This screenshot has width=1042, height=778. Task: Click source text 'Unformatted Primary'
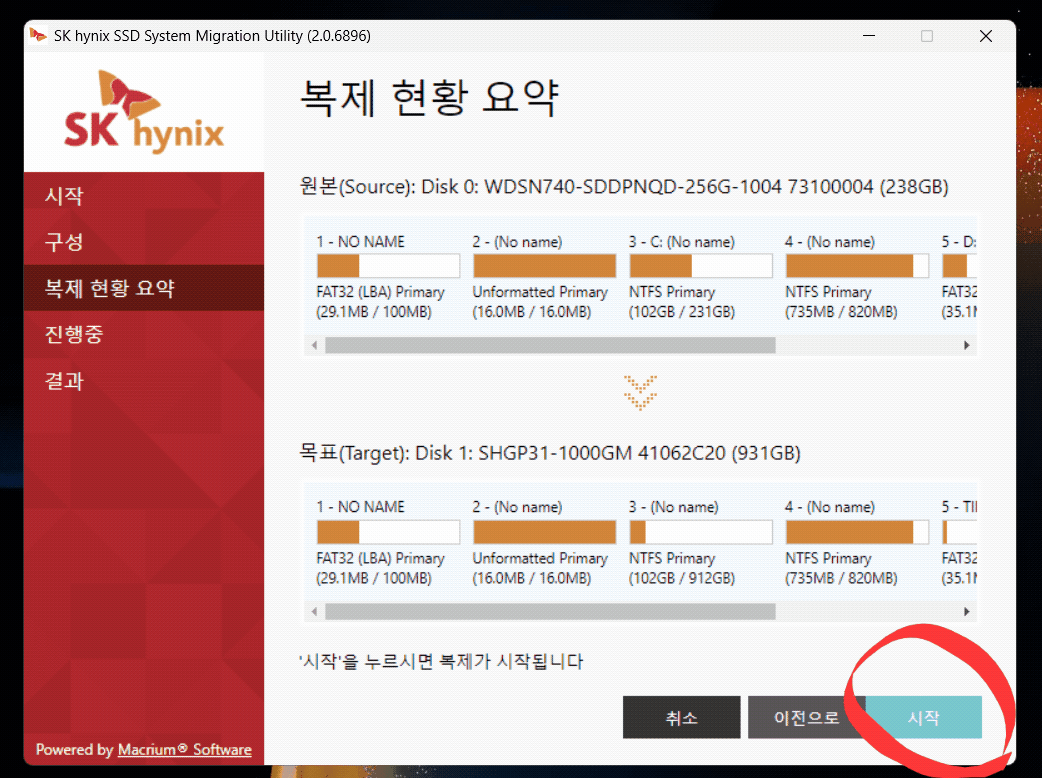click(540, 292)
